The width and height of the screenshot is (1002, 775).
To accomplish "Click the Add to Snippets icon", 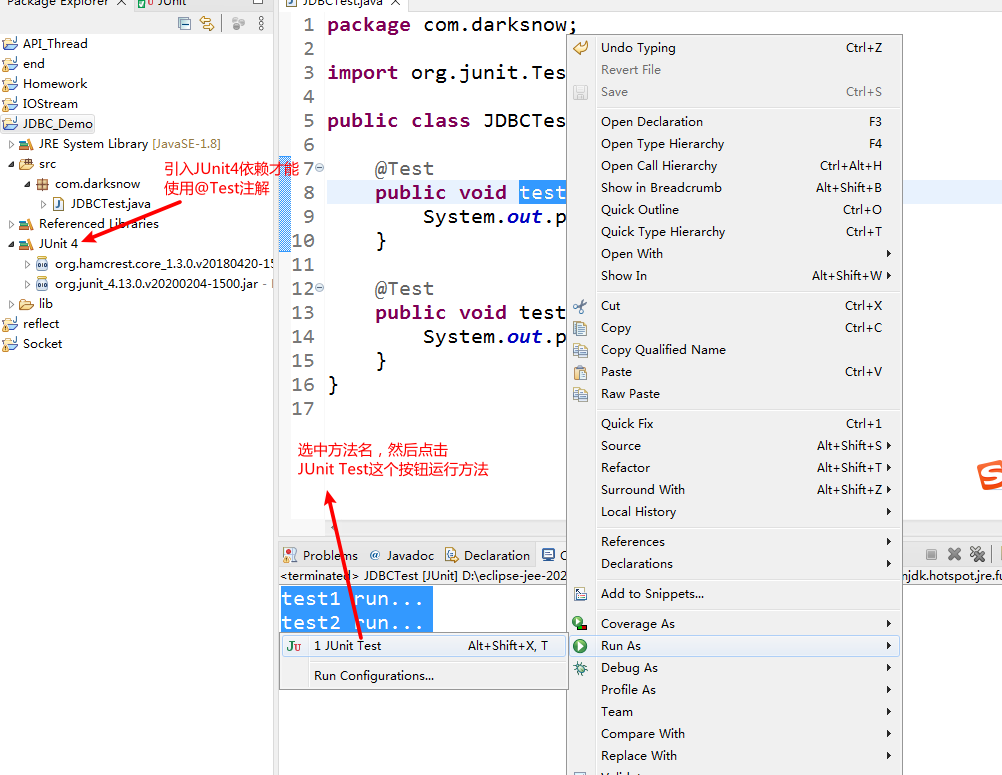I will click(x=580, y=594).
